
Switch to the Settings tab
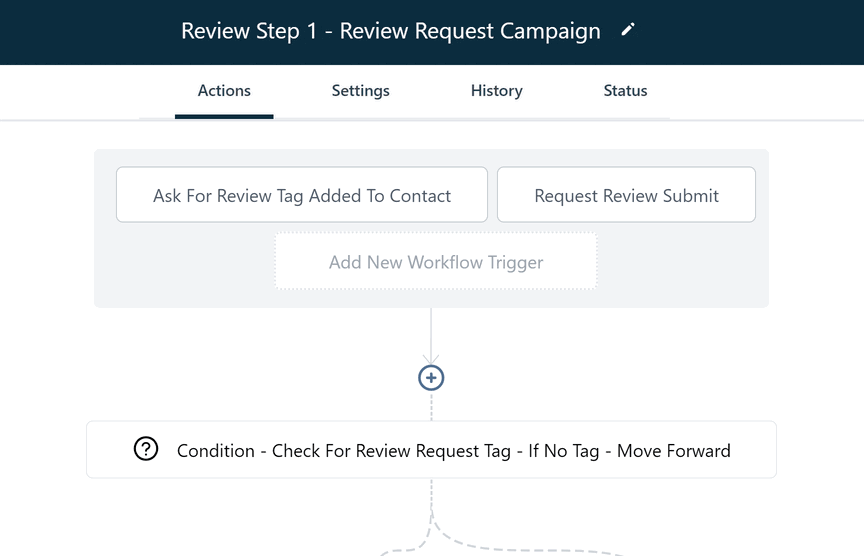360,91
